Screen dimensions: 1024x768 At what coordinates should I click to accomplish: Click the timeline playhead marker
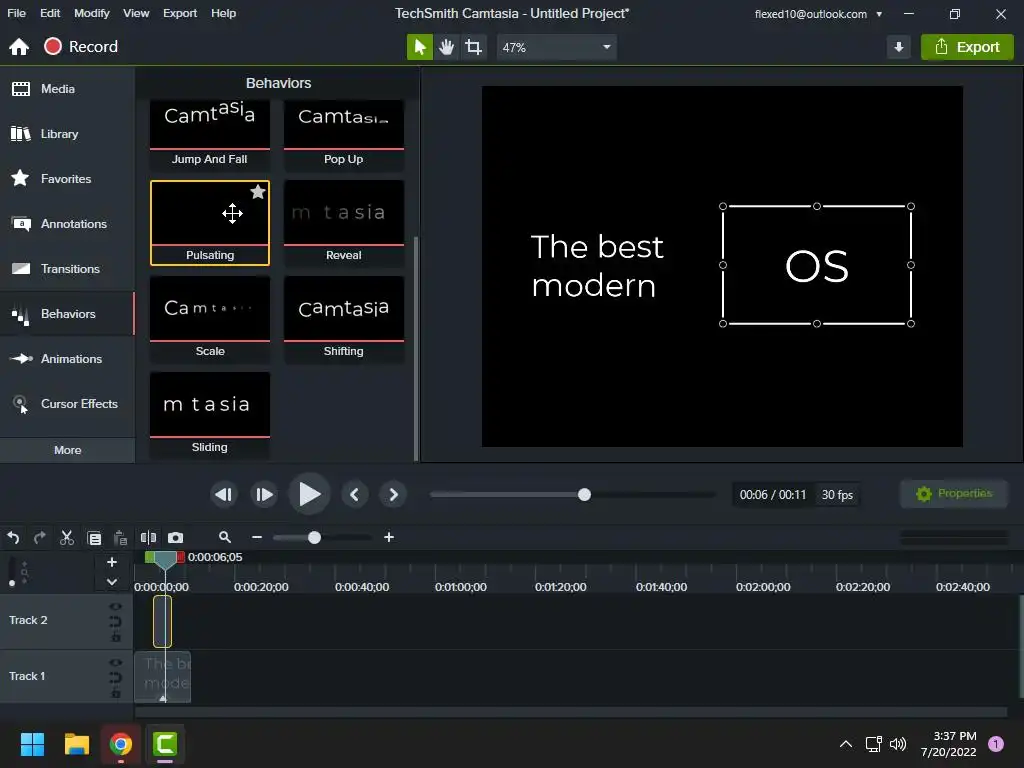coord(165,559)
